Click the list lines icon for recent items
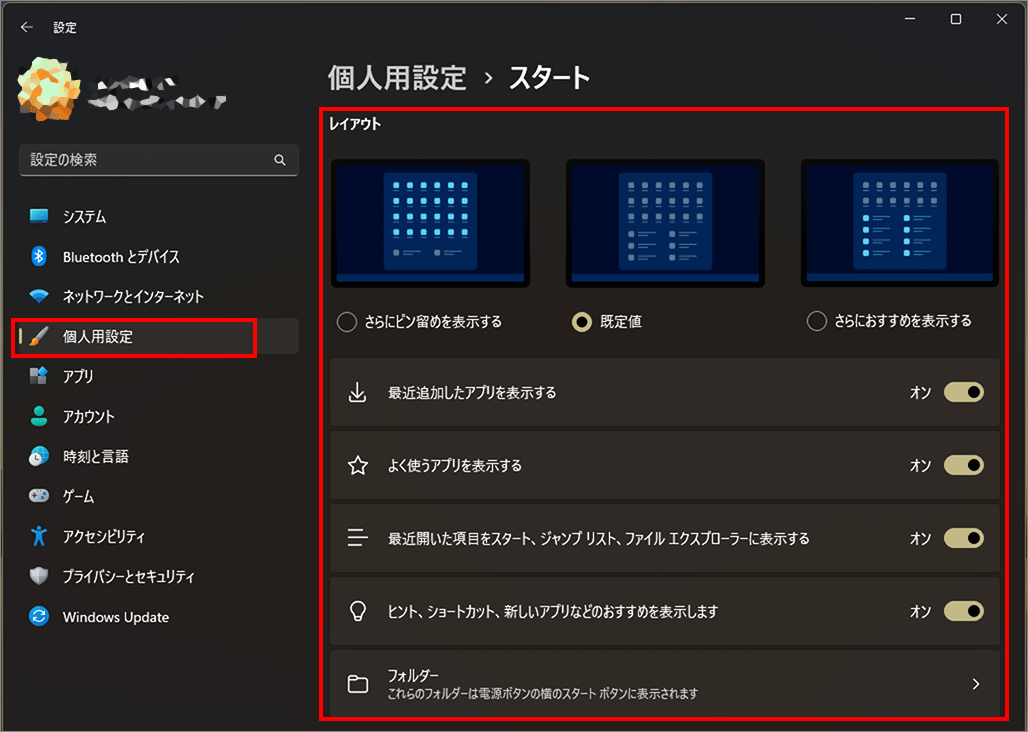This screenshot has height=732, width=1028. (357, 538)
